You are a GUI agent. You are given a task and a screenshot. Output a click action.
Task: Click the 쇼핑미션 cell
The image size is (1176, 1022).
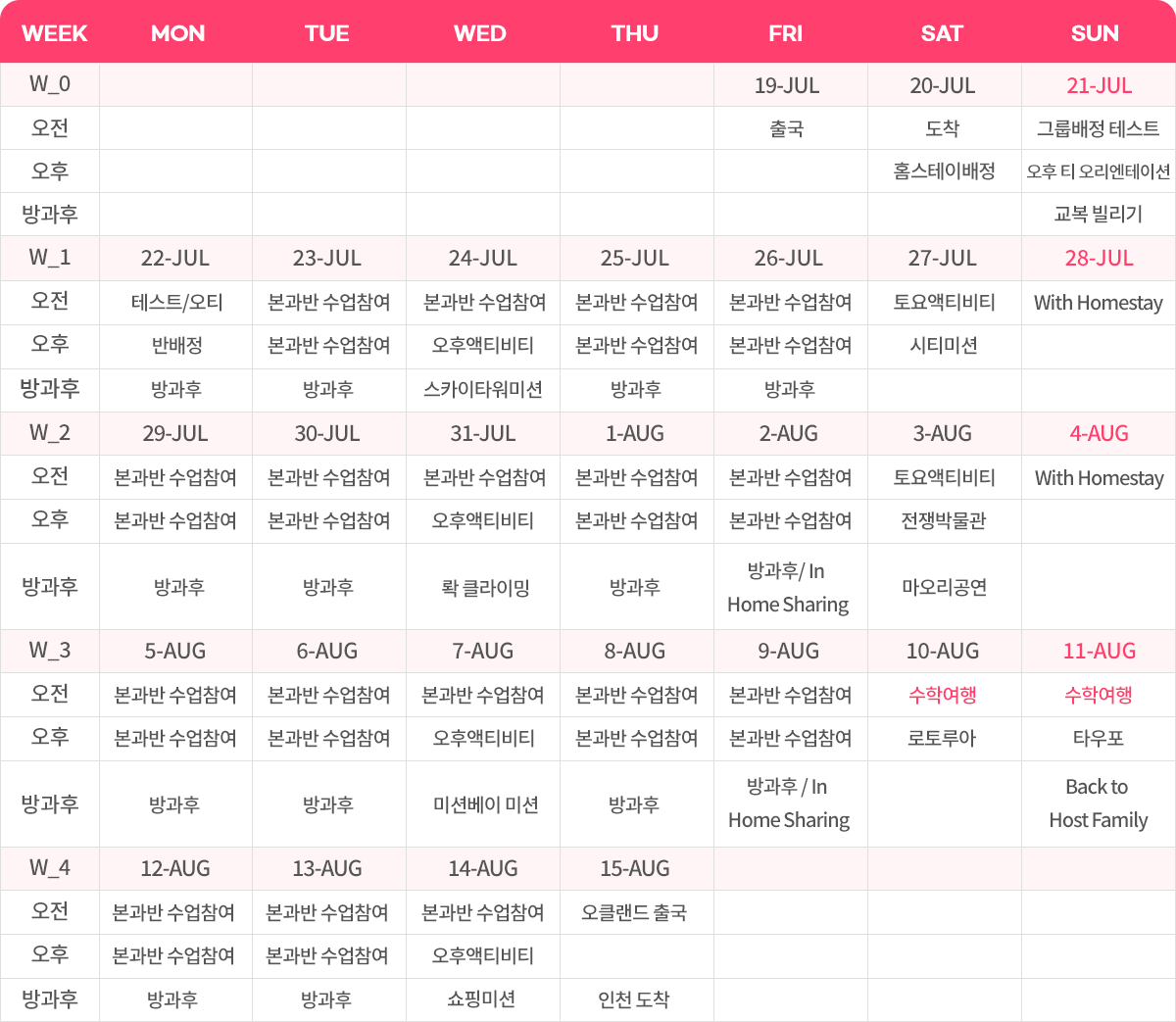[x=481, y=999]
